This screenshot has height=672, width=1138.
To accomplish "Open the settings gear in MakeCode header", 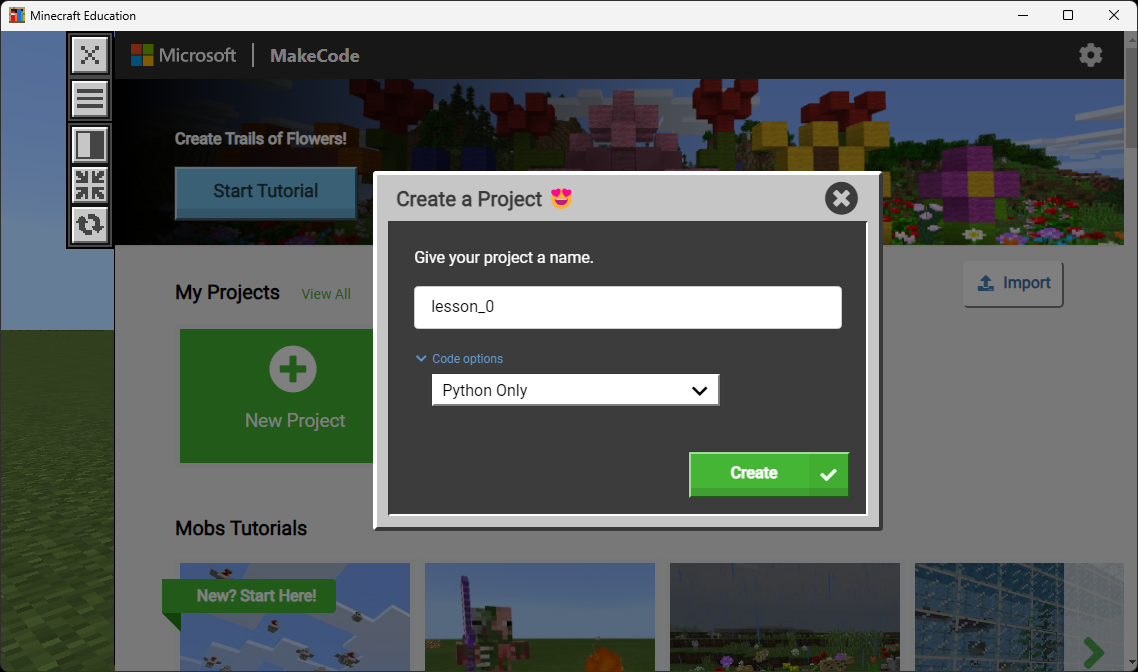I will coord(1090,55).
